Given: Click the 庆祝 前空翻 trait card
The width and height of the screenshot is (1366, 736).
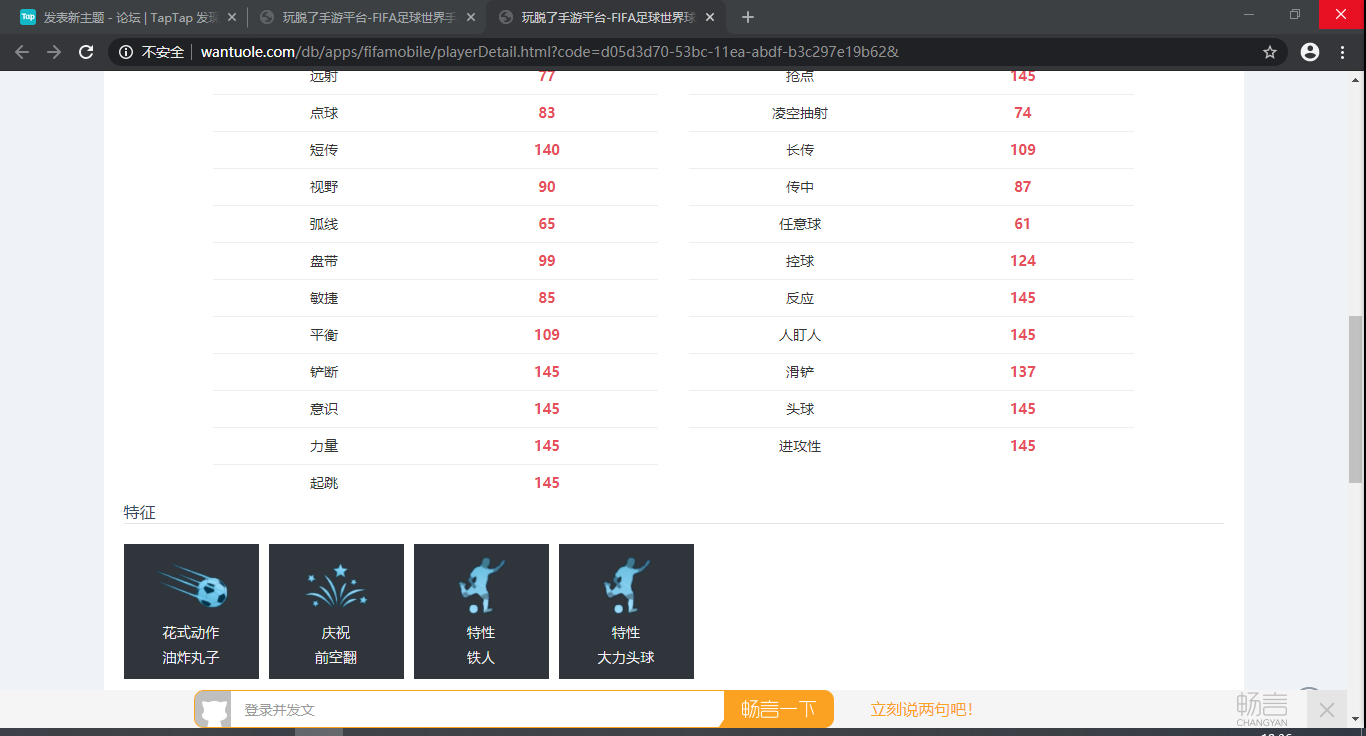Looking at the screenshot, I should (x=336, y=611).
